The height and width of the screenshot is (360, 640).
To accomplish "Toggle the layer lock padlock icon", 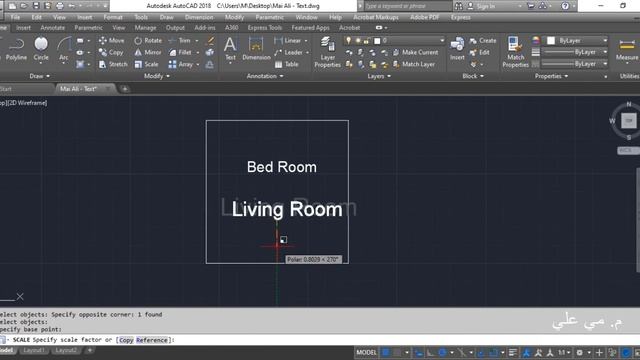I will (x=367, y=40).
